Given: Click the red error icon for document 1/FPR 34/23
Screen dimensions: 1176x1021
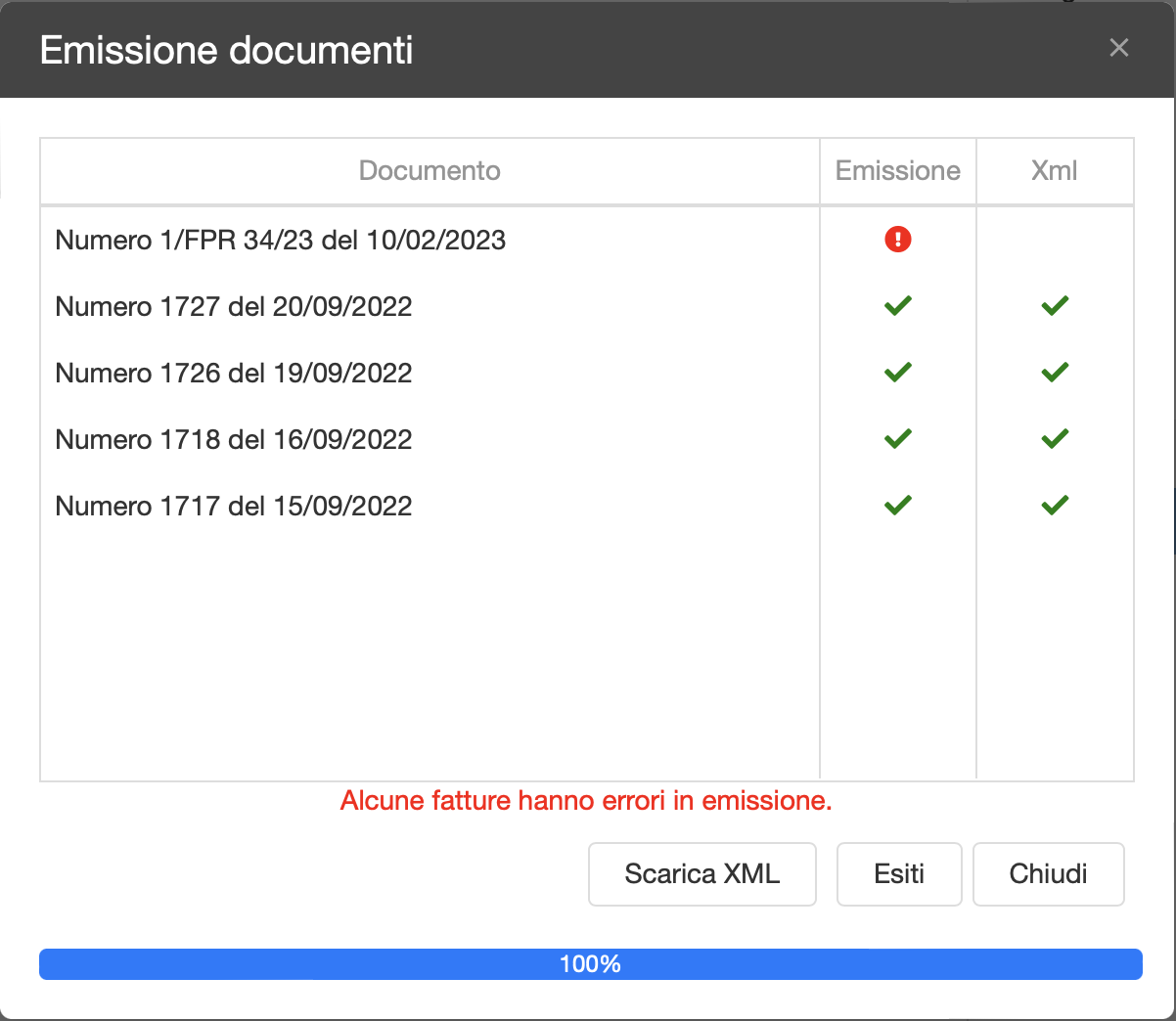Looking at the screenshot, I should 897,240.
